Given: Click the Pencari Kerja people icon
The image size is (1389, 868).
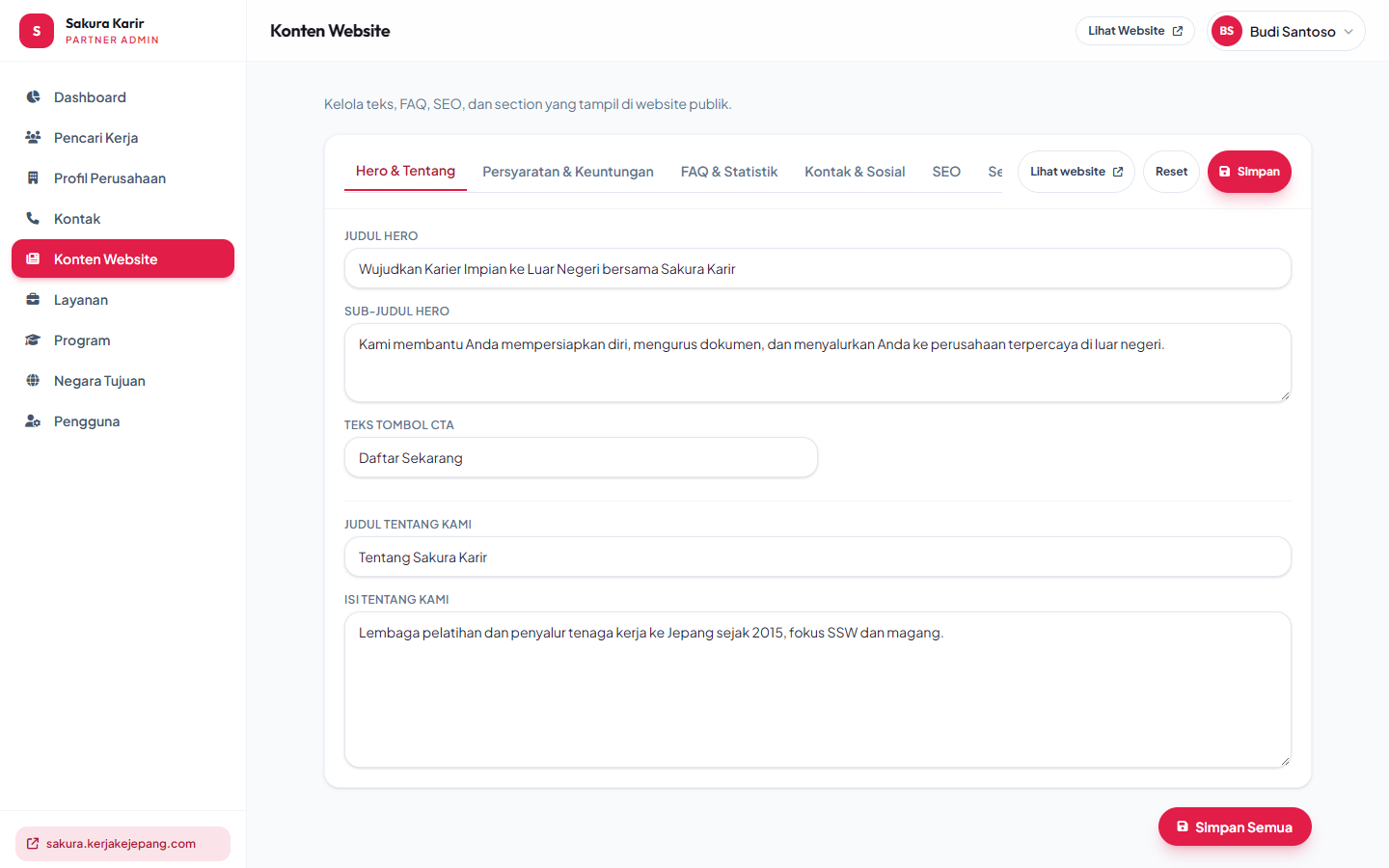Looking at the screenshot, I should 33,138.
